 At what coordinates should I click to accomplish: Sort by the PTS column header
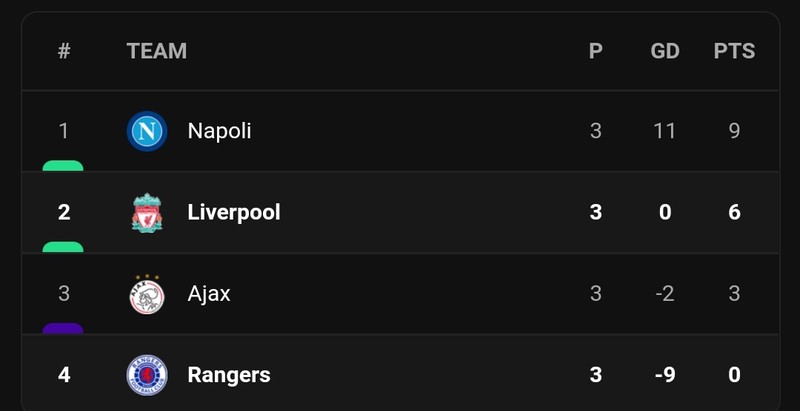tap(734, 51)
